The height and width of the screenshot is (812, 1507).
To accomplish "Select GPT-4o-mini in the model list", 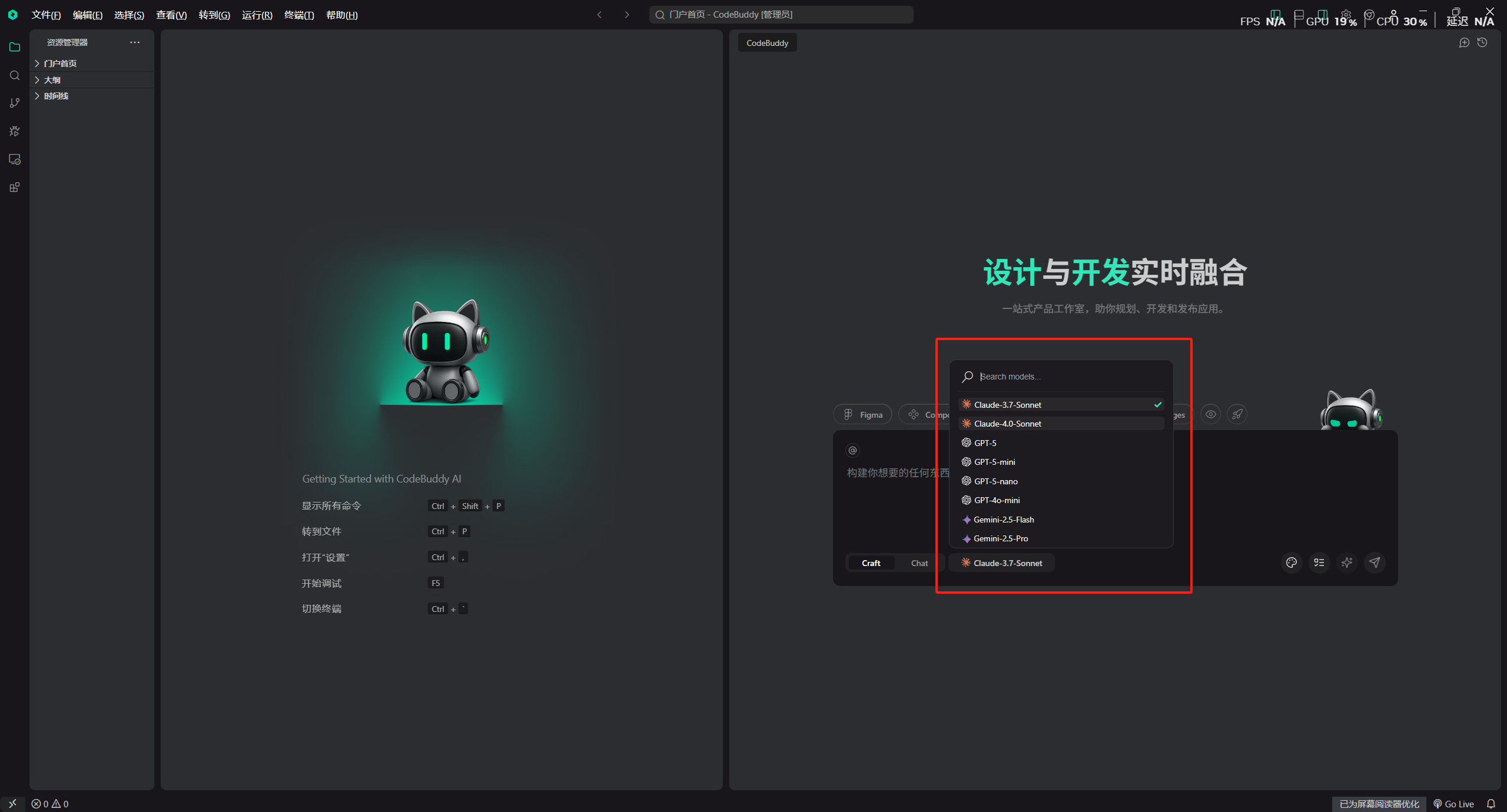I will 1061,500.
